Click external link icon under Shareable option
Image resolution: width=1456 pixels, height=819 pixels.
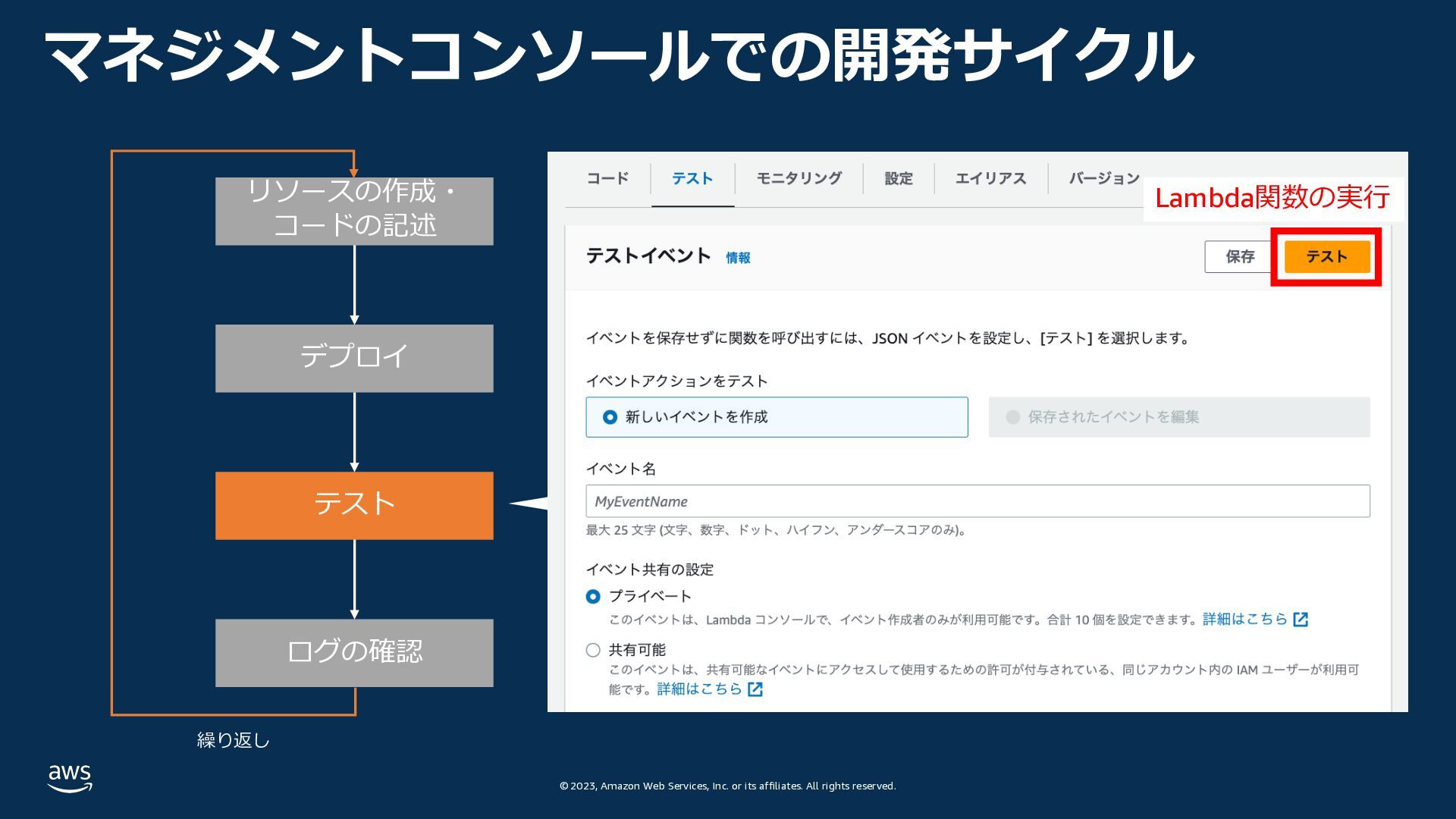pyautogui.click(x=755, y=689)
